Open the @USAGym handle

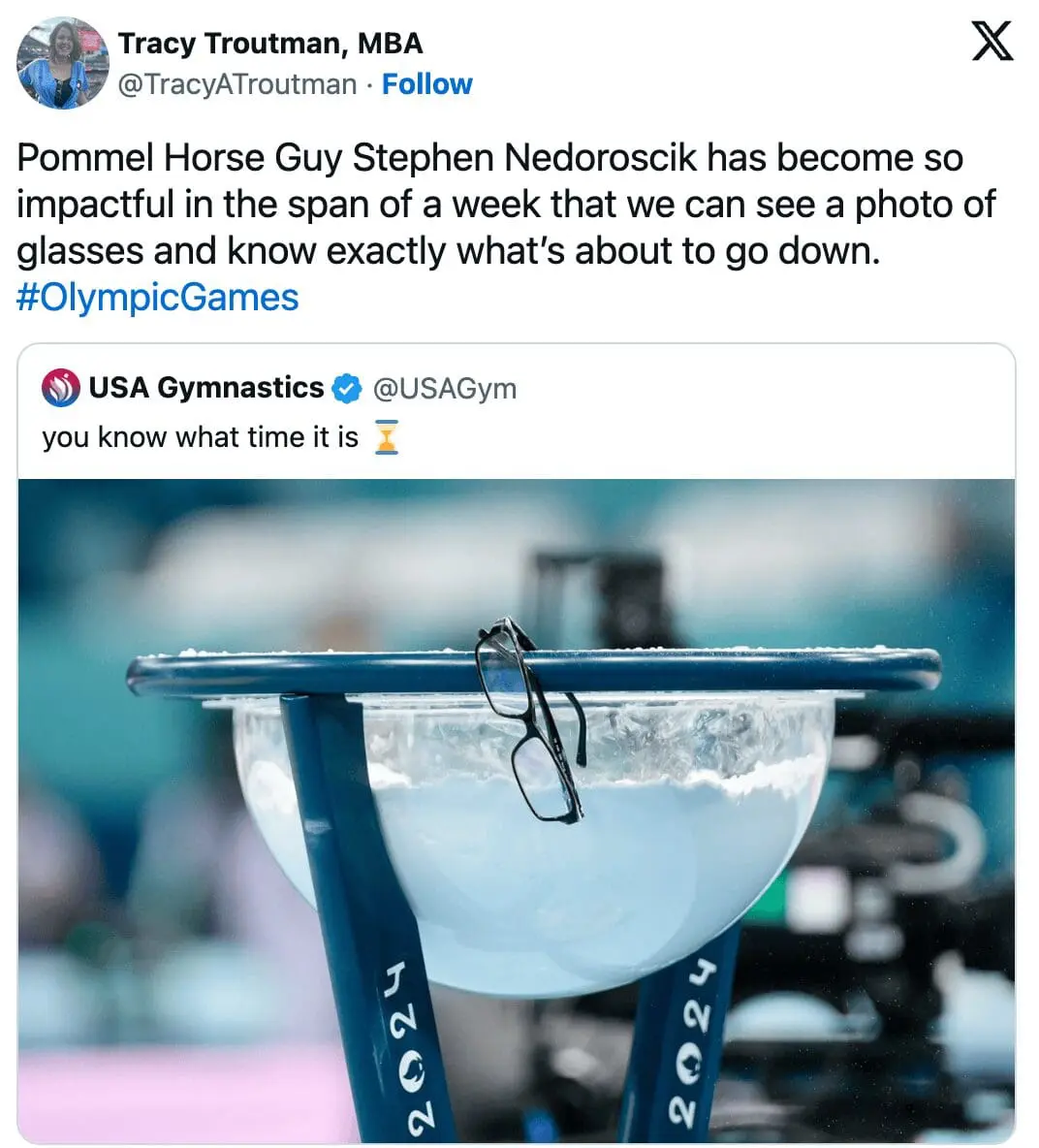445,389
